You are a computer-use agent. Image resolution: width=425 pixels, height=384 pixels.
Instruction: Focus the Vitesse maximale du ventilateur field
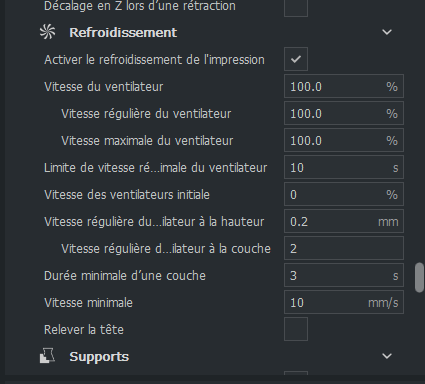pyautogui.click(x=344, y=140)
